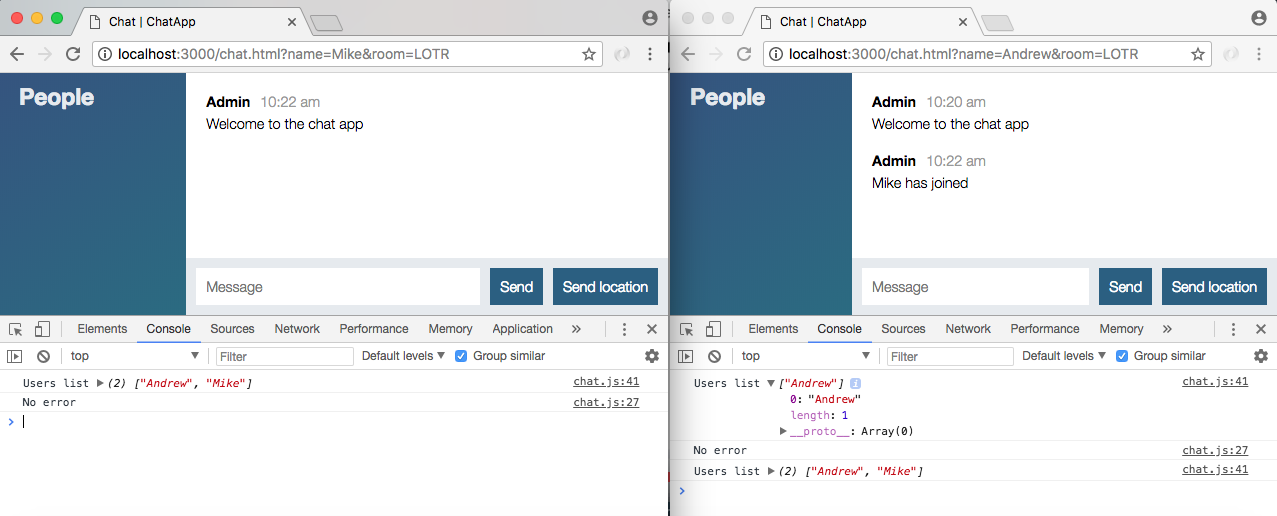Go forward in Andrew's browser window
Screen dimensions: 1277x516
click(715, 54)
